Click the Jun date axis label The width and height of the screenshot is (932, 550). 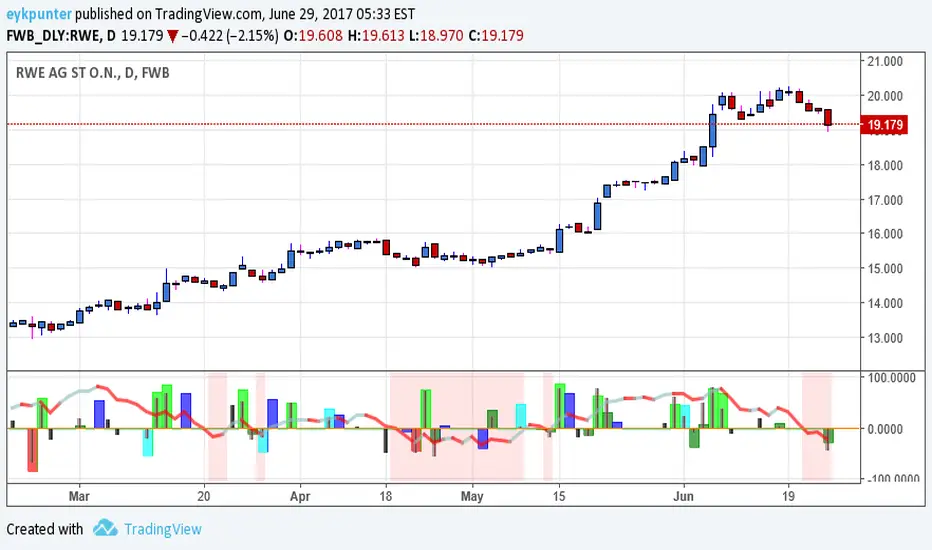click(x=684, y=496)
